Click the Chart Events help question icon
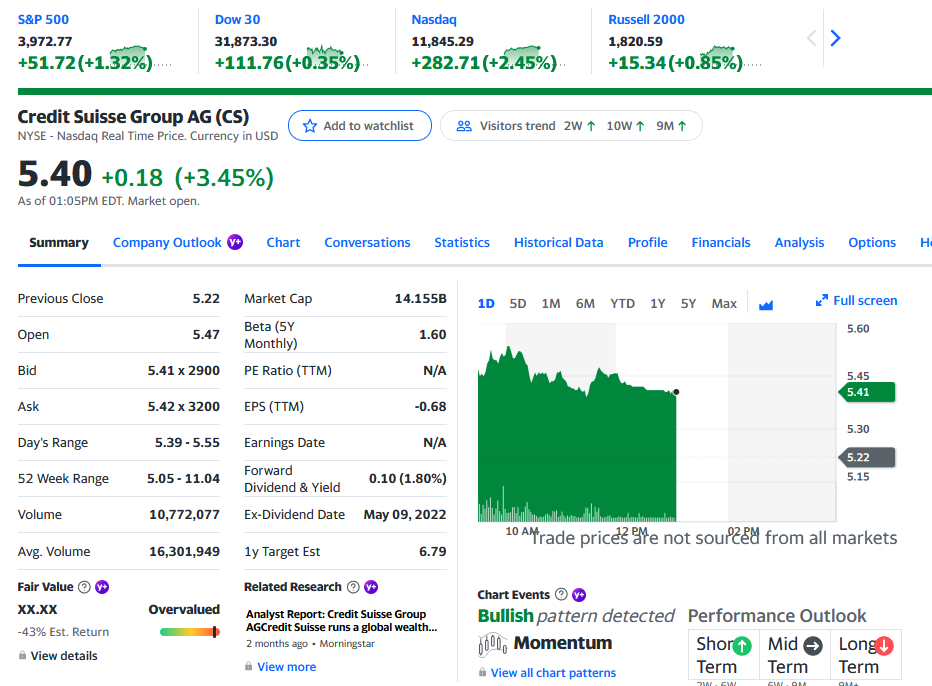This screenshot has height=686, width=932. pos(561,594)
